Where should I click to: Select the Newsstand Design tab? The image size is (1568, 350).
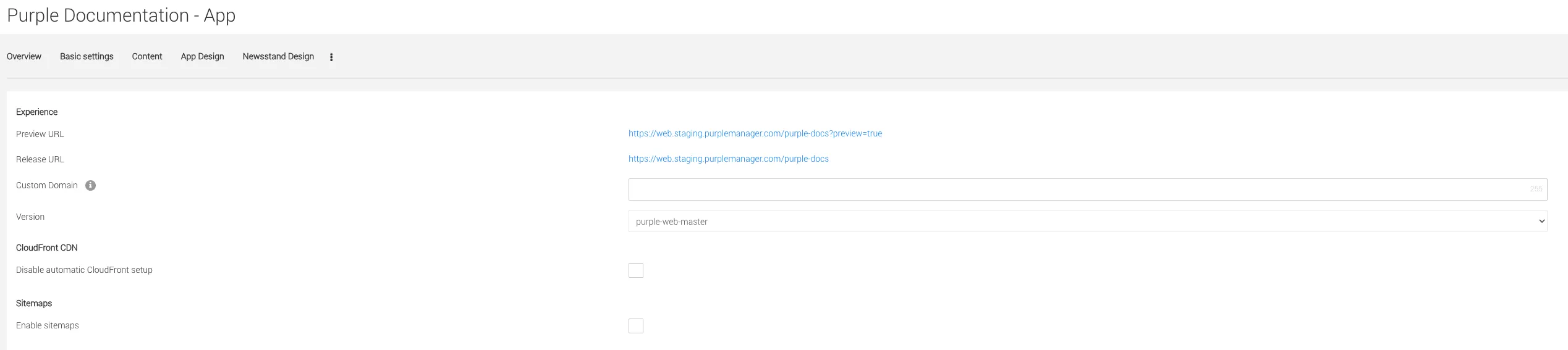[x=278, y=56]
